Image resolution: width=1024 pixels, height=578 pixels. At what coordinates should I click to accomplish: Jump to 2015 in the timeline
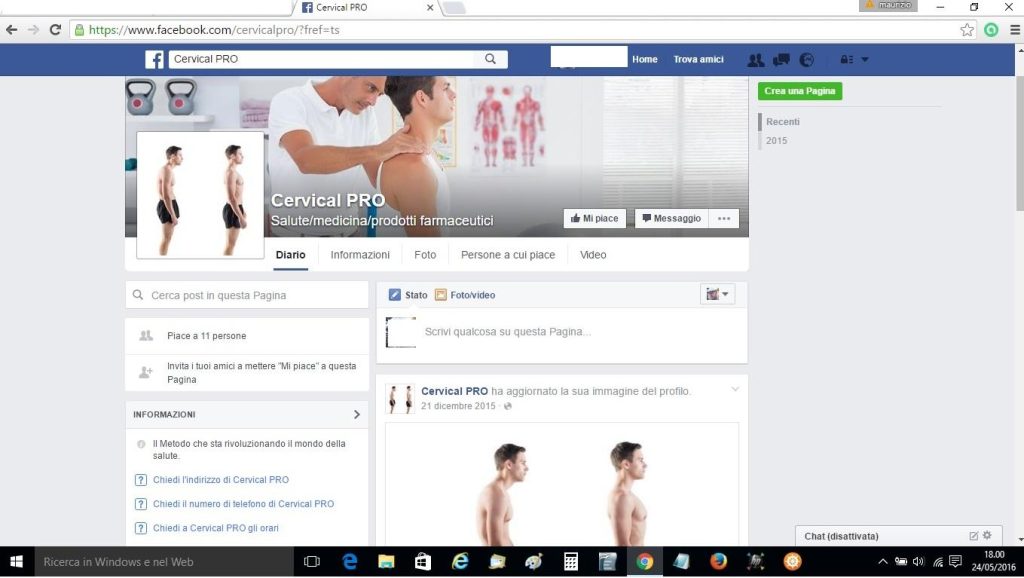pos(776,140)
